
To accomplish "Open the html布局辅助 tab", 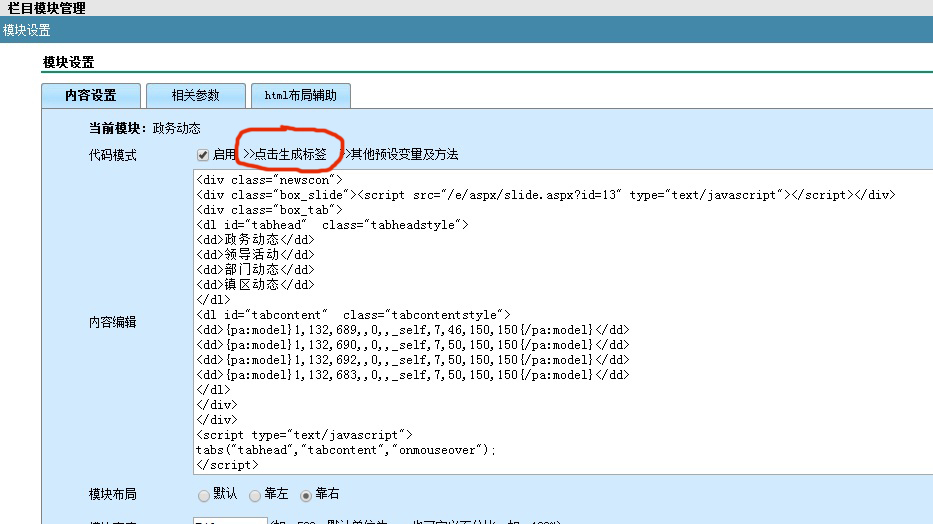I will pos(300,96).
